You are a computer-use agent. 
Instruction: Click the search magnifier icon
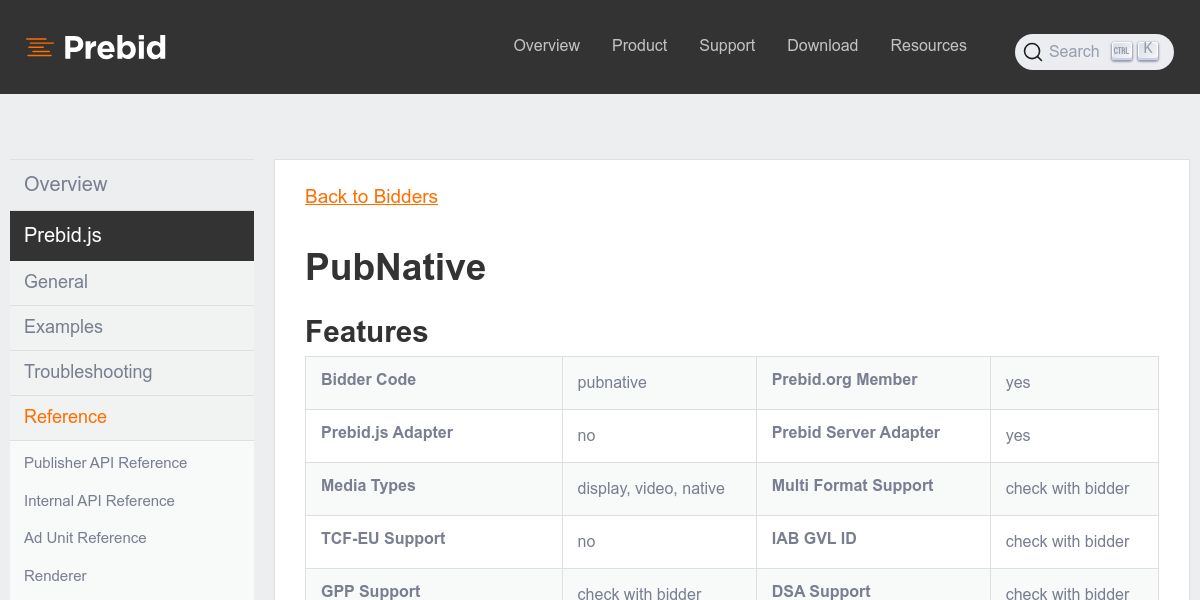tap(1033, 52)
